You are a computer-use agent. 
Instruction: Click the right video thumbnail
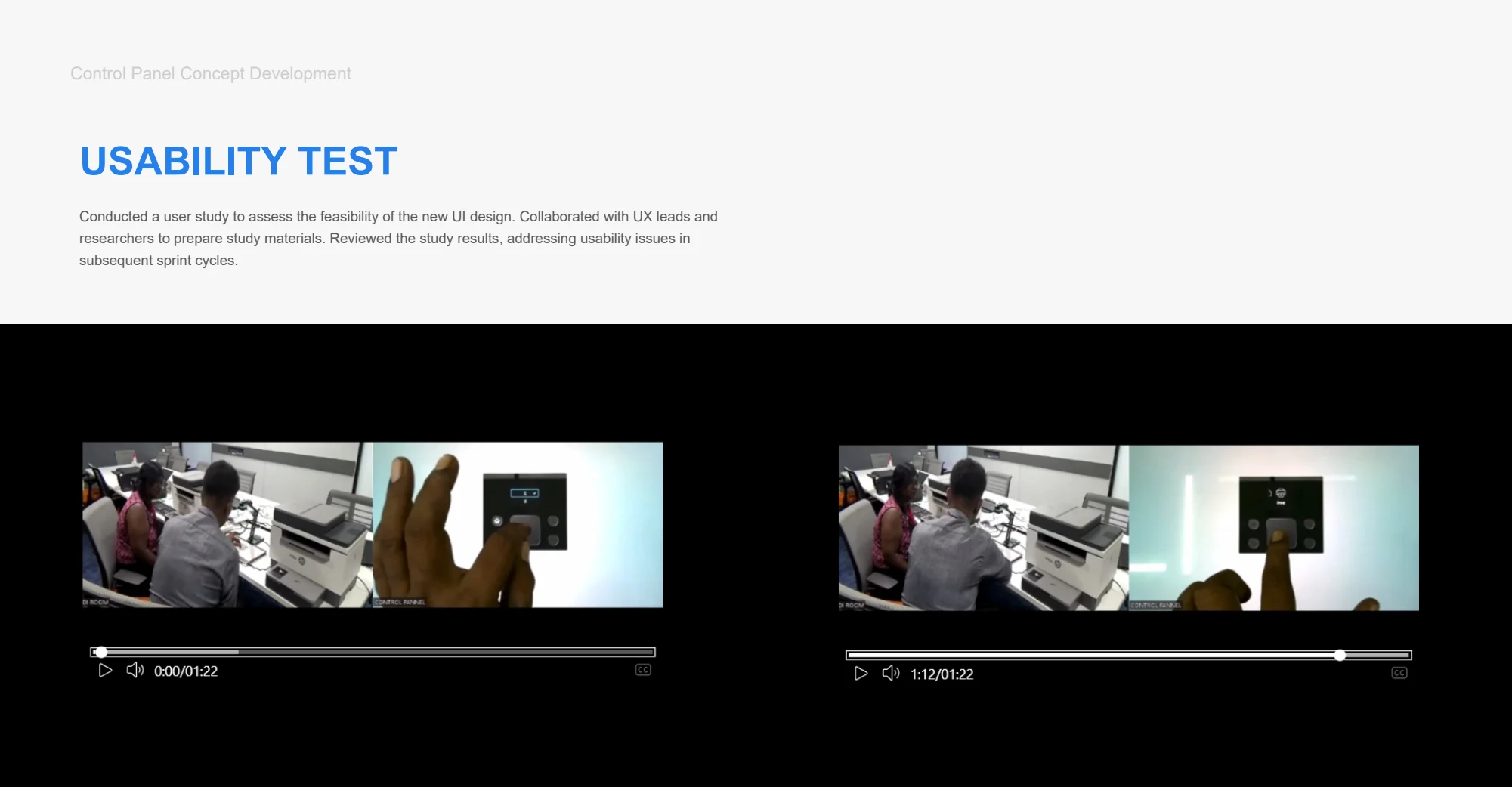point(1129,528)
